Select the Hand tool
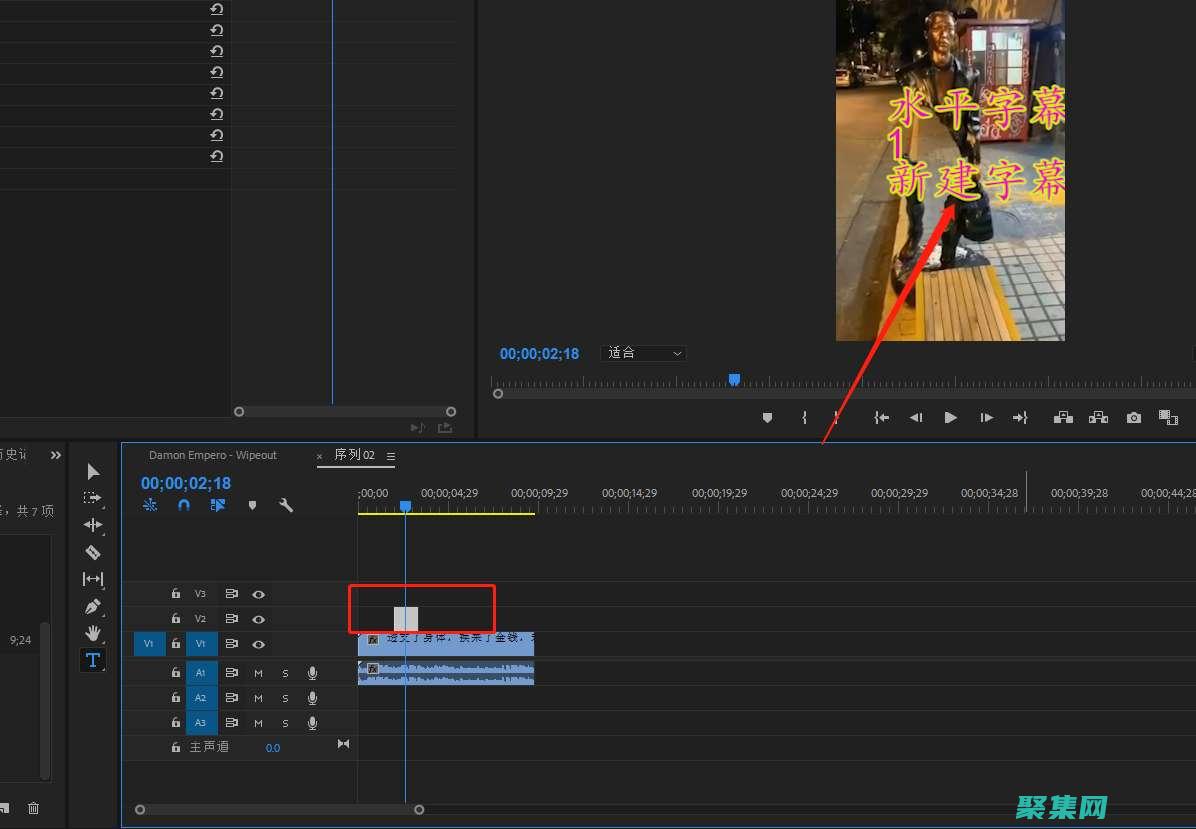Image resolution: width=1196 pixels, height=829 pixels. coord(93,633)
